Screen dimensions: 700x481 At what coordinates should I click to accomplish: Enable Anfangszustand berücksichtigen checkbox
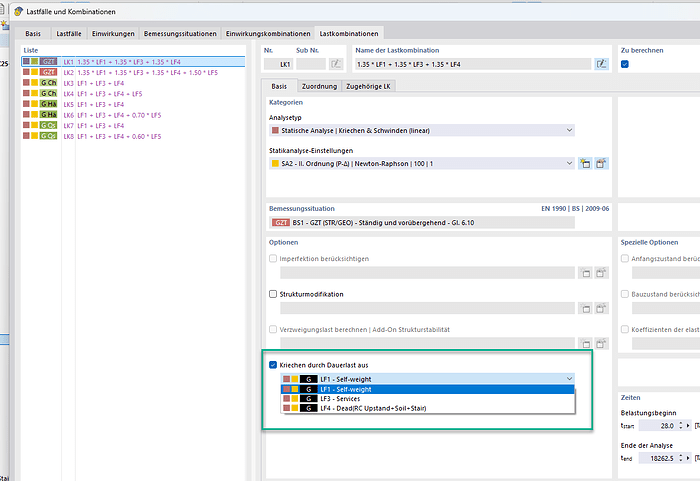click(625, 259)
